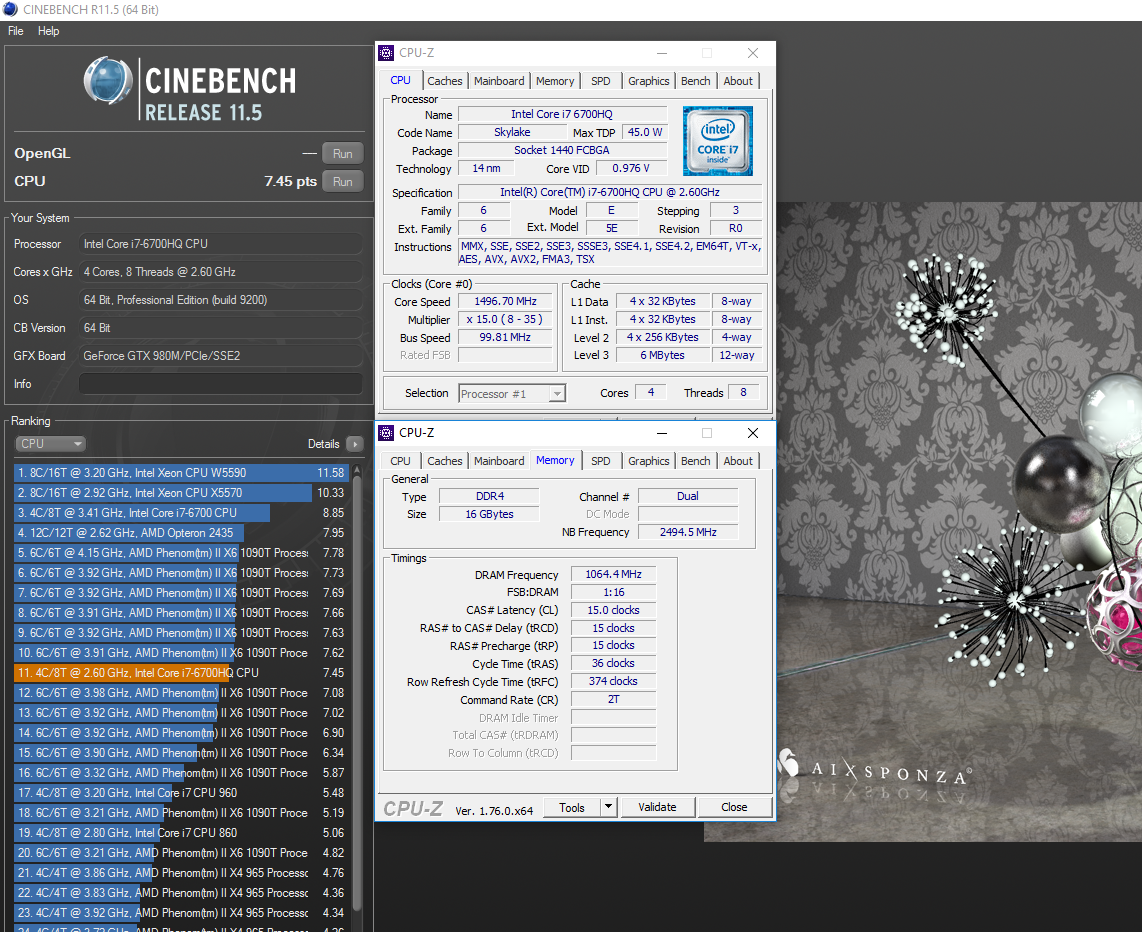1142x932 pixels.
Task: Click the Core Speed value 1496.70 MHz
Action: point(505,301)
